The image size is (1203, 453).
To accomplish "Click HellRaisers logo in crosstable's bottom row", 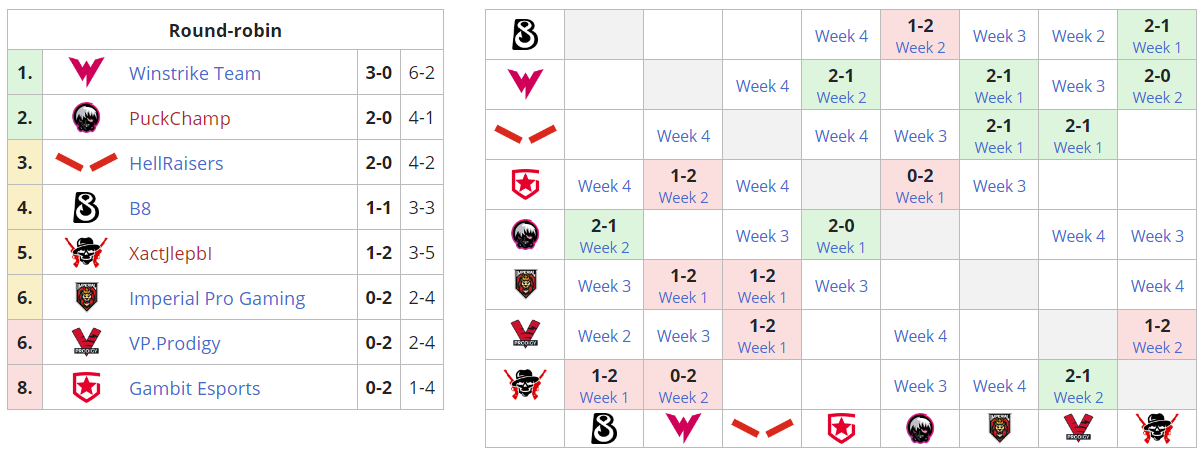I will pos(762,429).
